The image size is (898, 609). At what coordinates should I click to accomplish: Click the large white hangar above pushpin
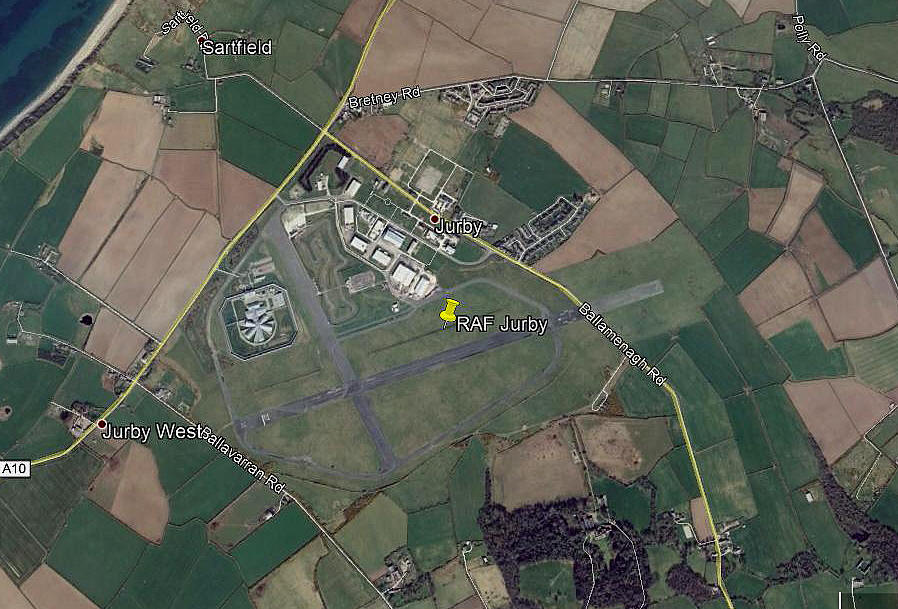point(405,275)
